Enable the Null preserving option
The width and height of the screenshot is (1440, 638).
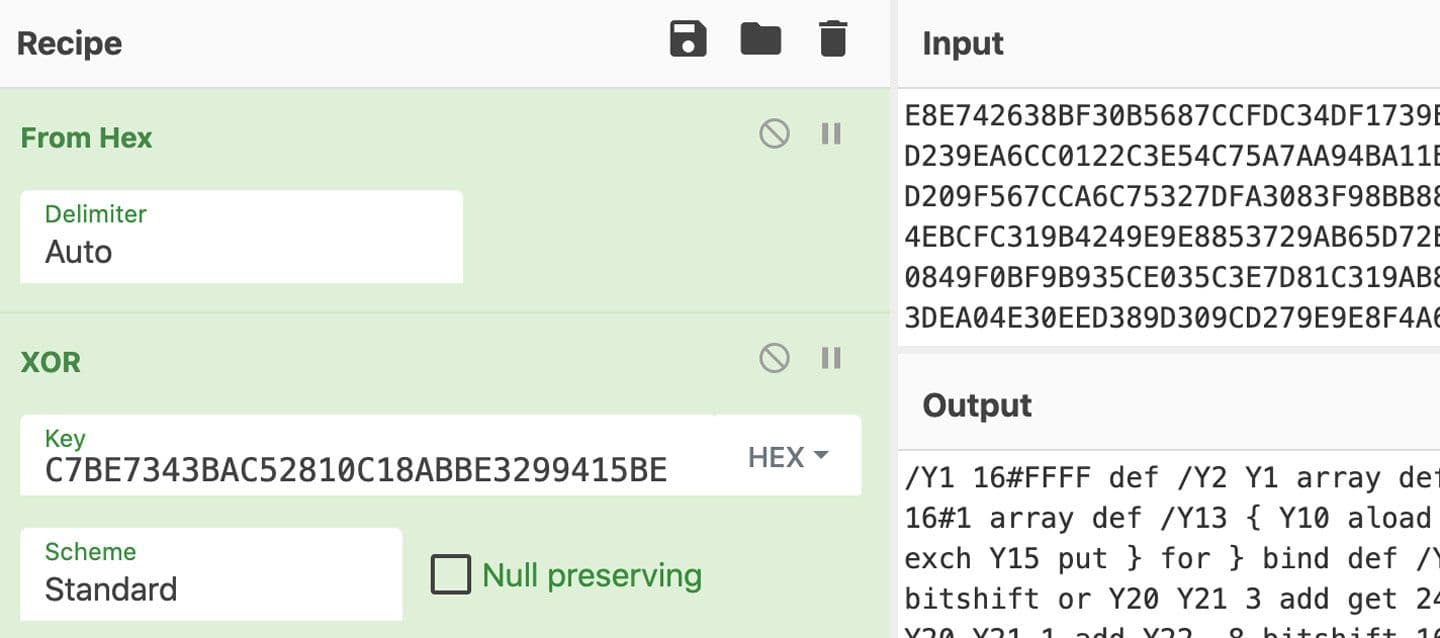coord(451,574)
